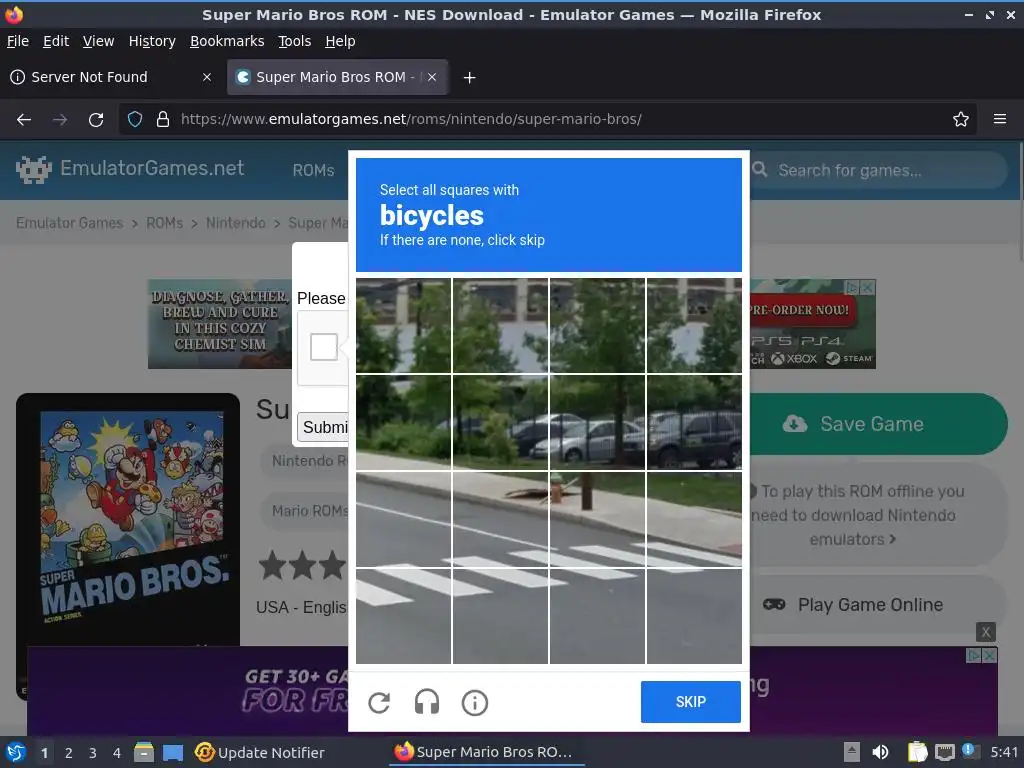1024x768 pixels.
Task: Open the File menu
Action: pos(18,41)
